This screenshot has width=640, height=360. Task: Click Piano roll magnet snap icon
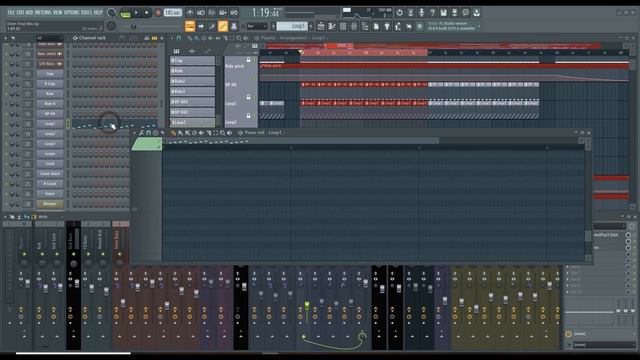149,133
